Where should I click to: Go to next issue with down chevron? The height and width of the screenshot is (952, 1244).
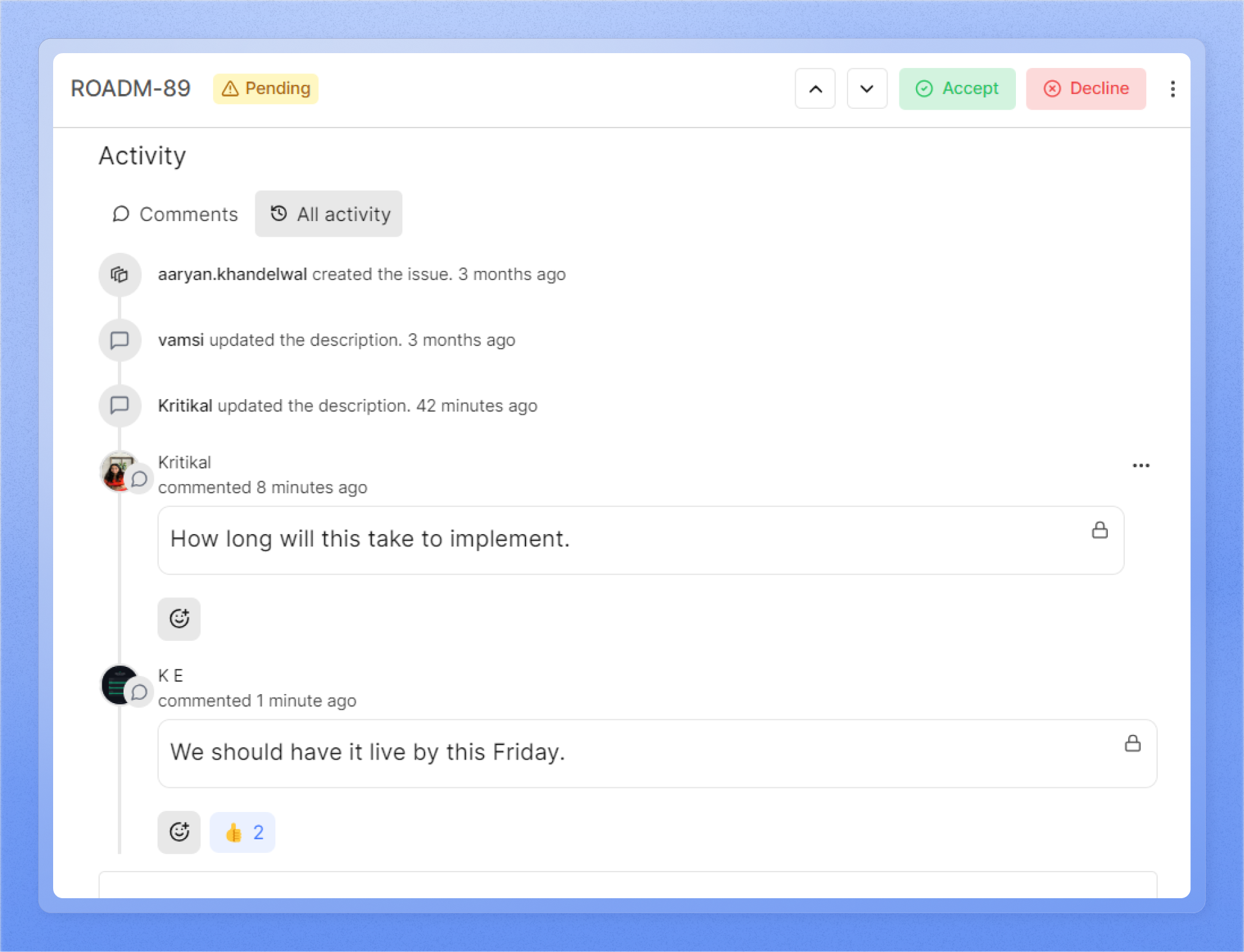coord(866,89)
